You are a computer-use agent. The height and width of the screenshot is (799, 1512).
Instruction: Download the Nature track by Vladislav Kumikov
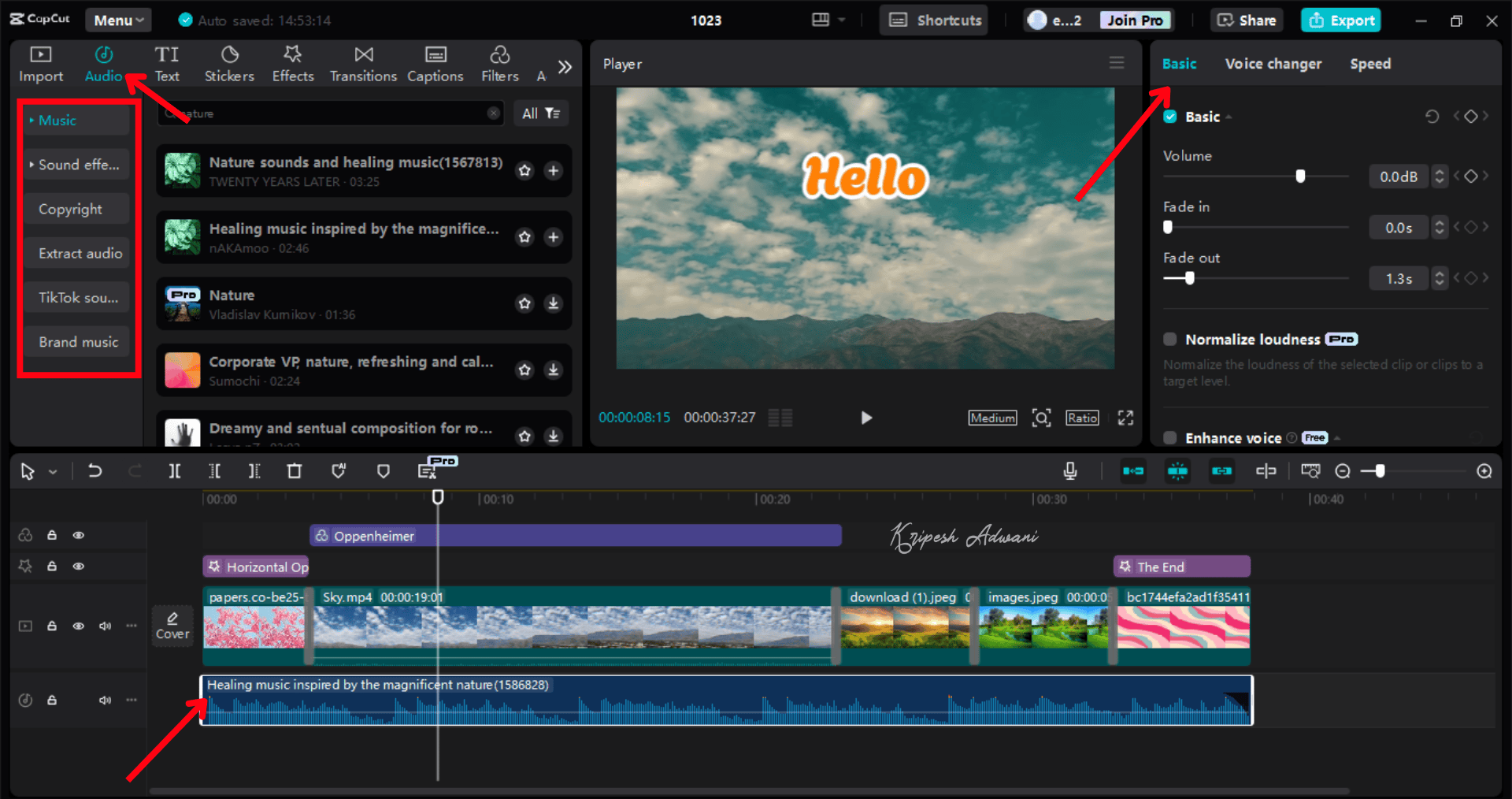point(554,303)
